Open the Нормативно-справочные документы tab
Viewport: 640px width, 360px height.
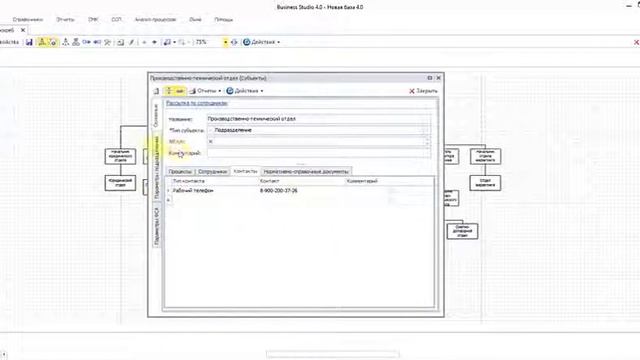point(306,171)
